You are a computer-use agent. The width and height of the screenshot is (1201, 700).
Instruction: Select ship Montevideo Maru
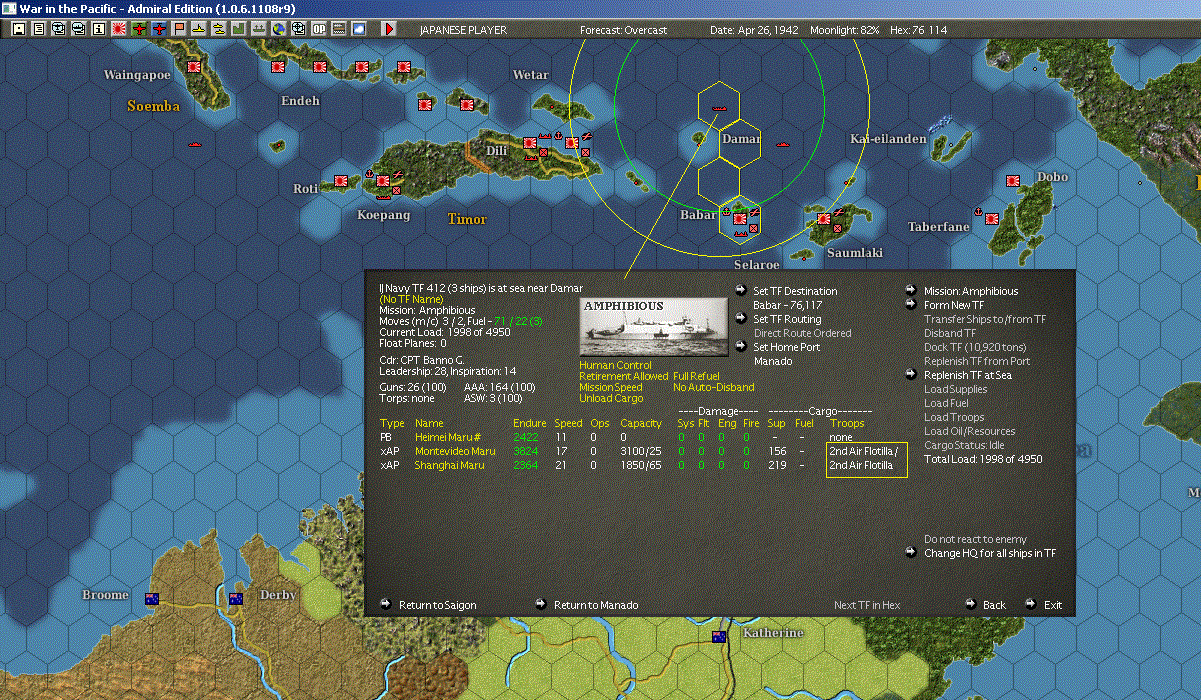pos(455,451)
